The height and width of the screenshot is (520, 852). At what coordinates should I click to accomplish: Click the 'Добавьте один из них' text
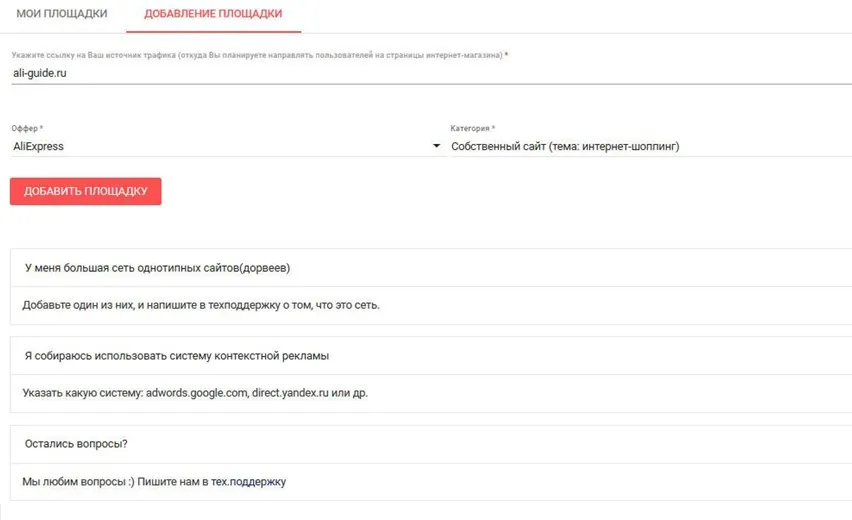[201, 305]
